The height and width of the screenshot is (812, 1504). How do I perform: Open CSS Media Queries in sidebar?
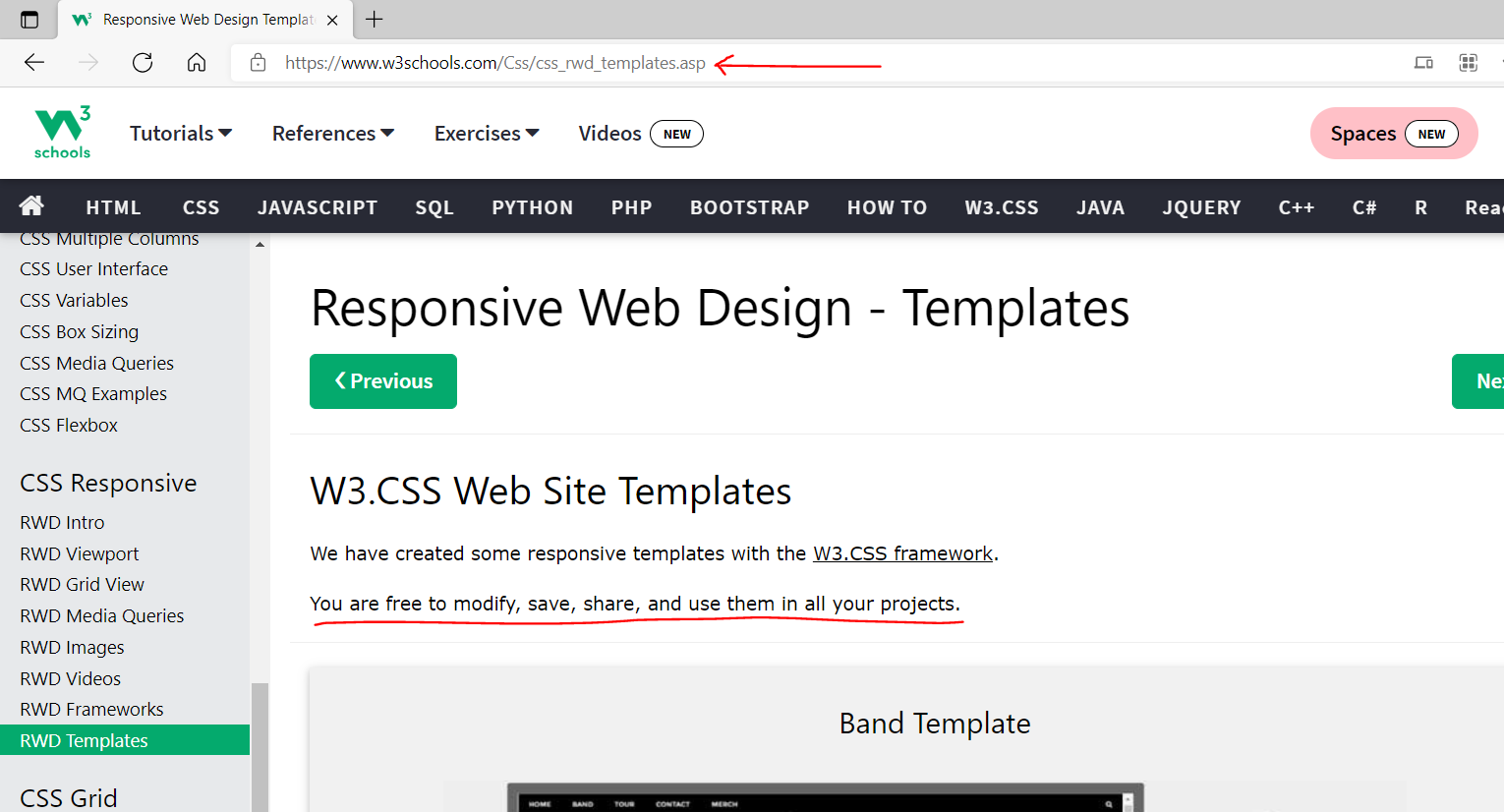(x=96, y=364)
